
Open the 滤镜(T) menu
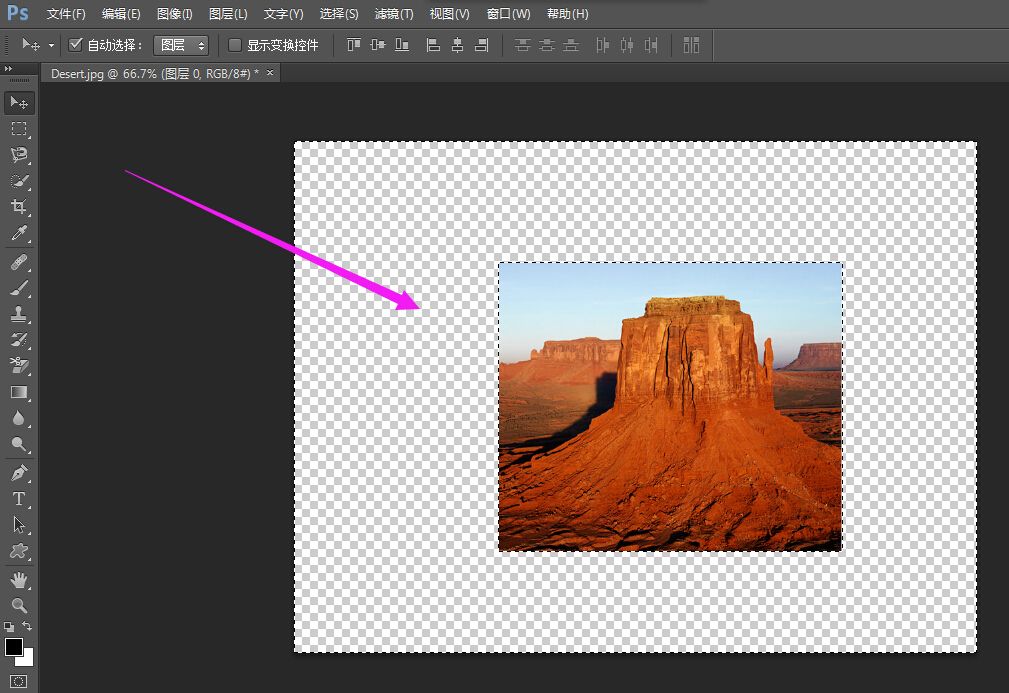393,14
